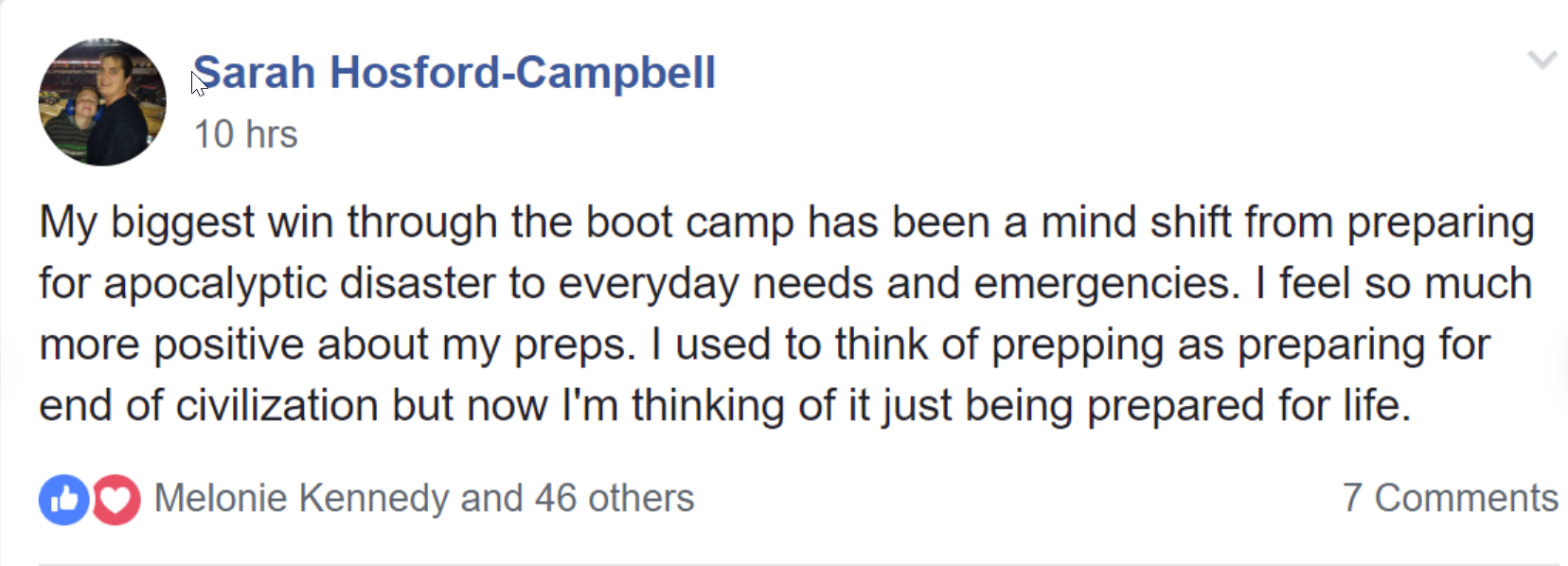
Task: Open the post options chevron menu
Action: [x=1542, y=61]
